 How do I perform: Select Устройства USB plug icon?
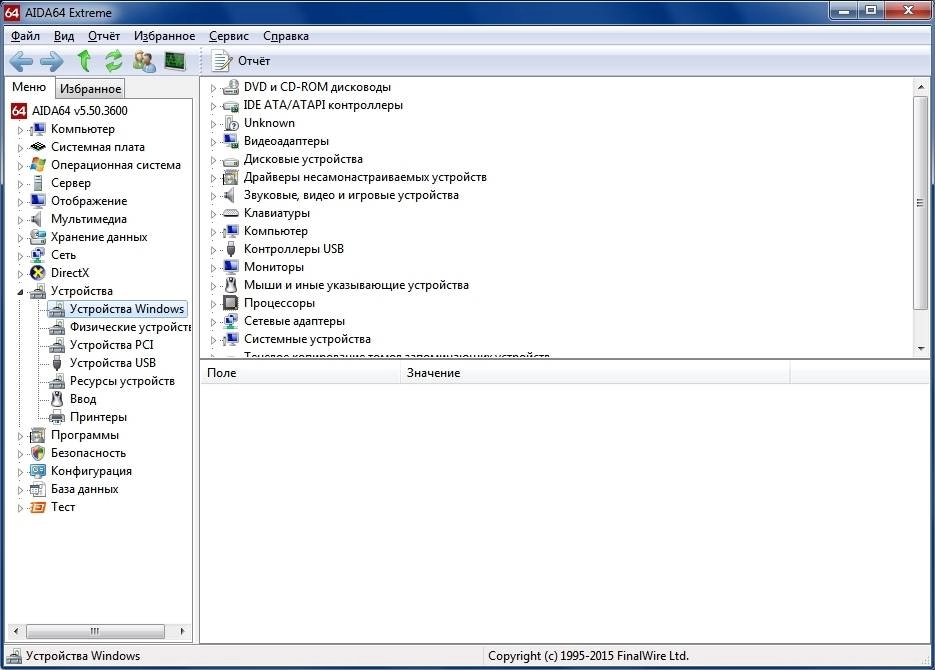(57, 363)
